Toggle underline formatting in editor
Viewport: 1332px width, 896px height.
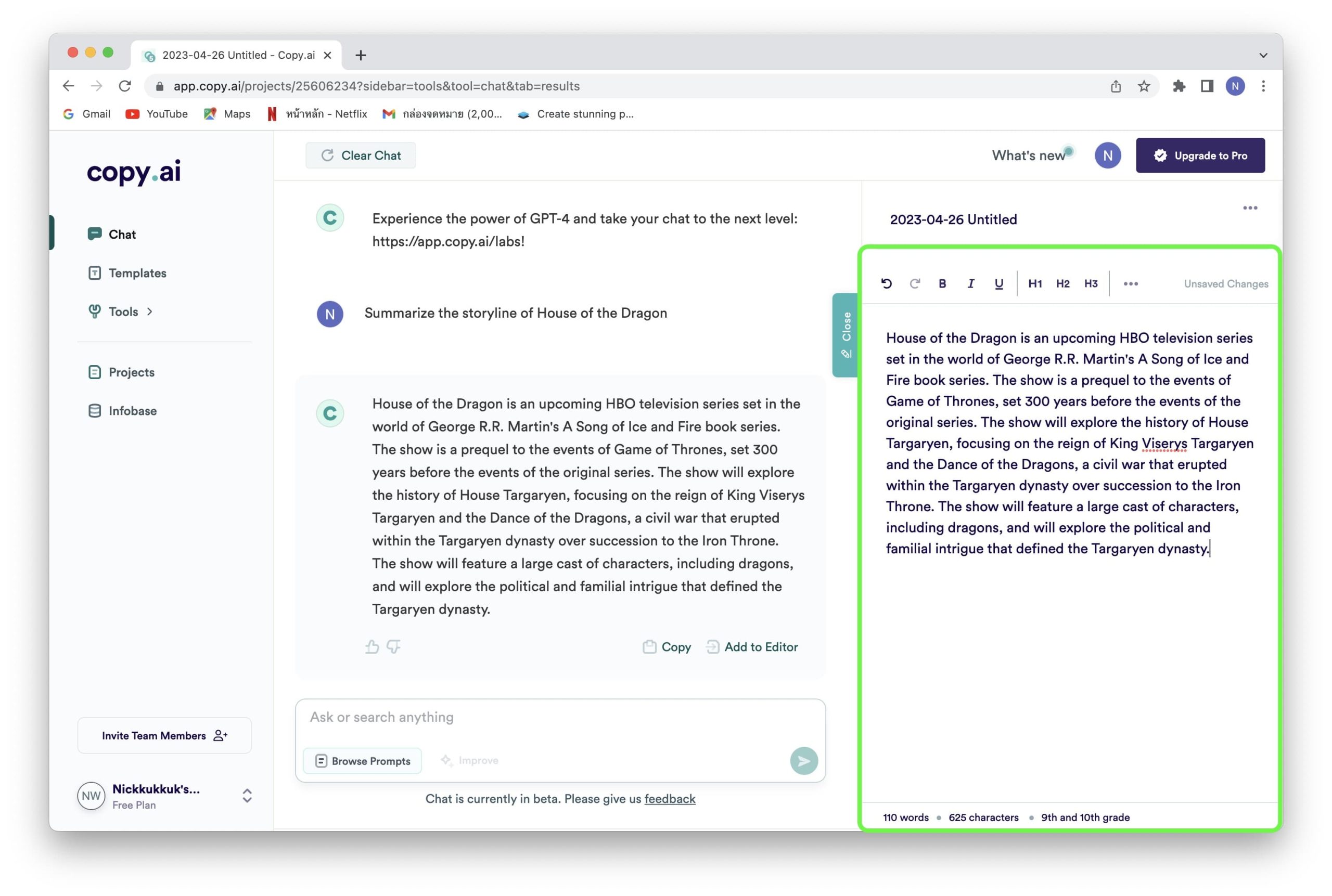(998, 283)
